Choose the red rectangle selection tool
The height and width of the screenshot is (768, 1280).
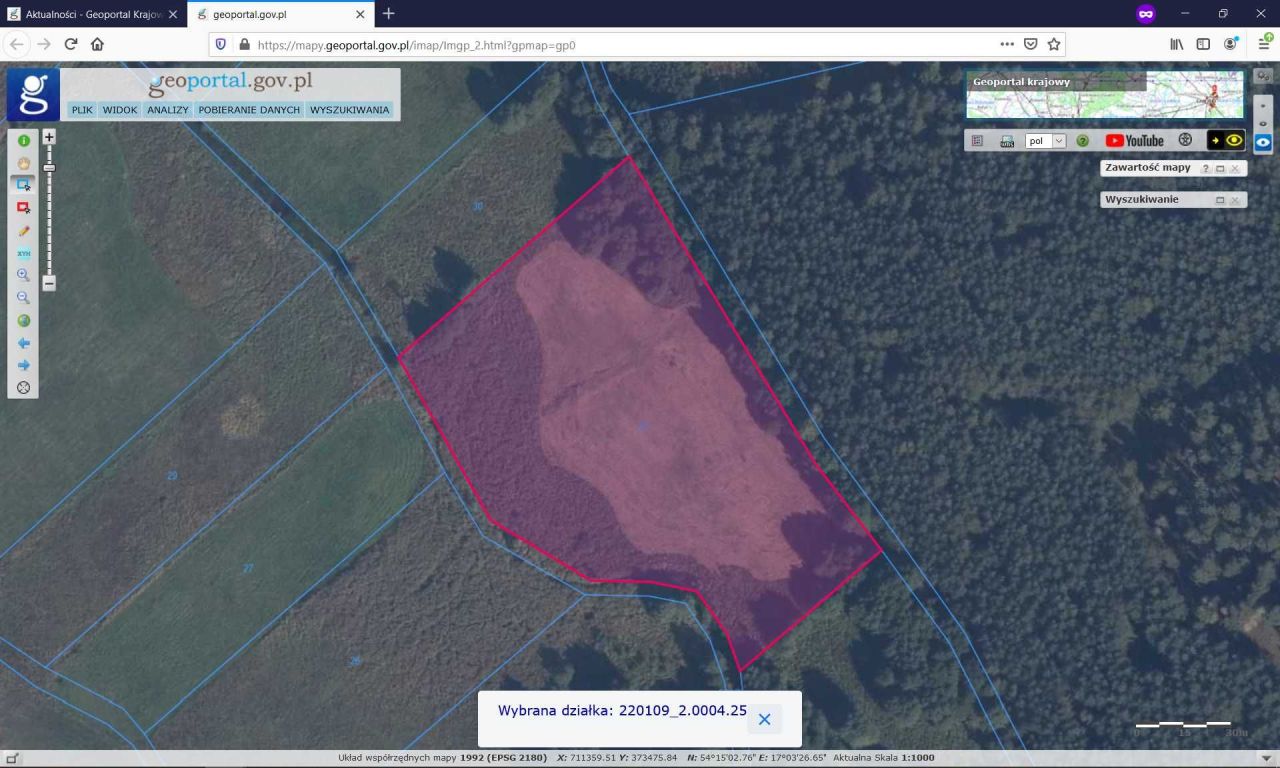24,208
